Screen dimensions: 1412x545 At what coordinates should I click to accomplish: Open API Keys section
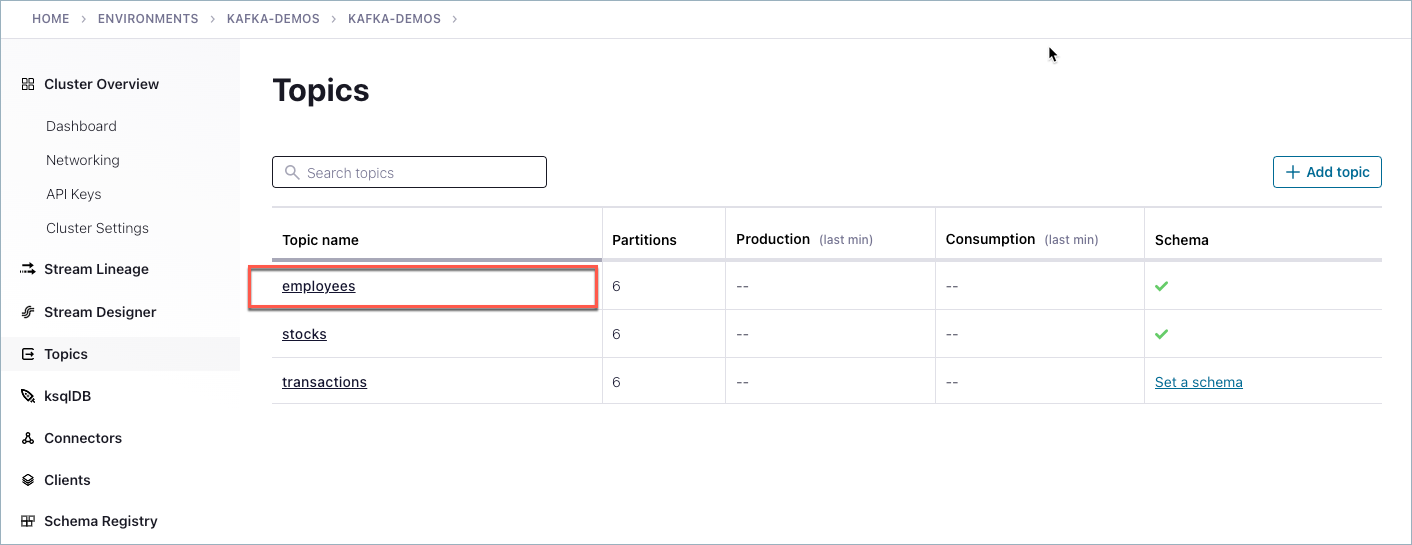point(73,194)
